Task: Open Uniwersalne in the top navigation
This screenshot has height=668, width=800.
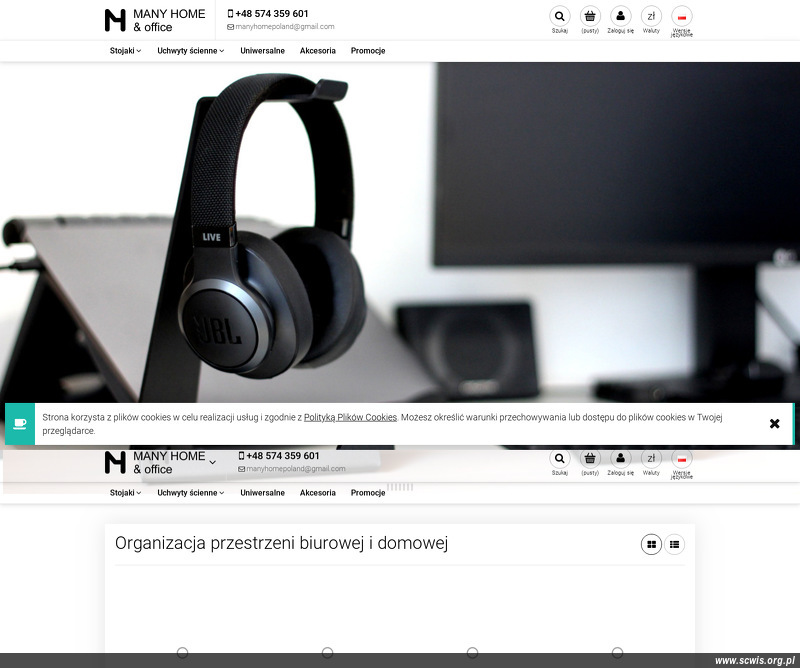Action: (262, 51)
